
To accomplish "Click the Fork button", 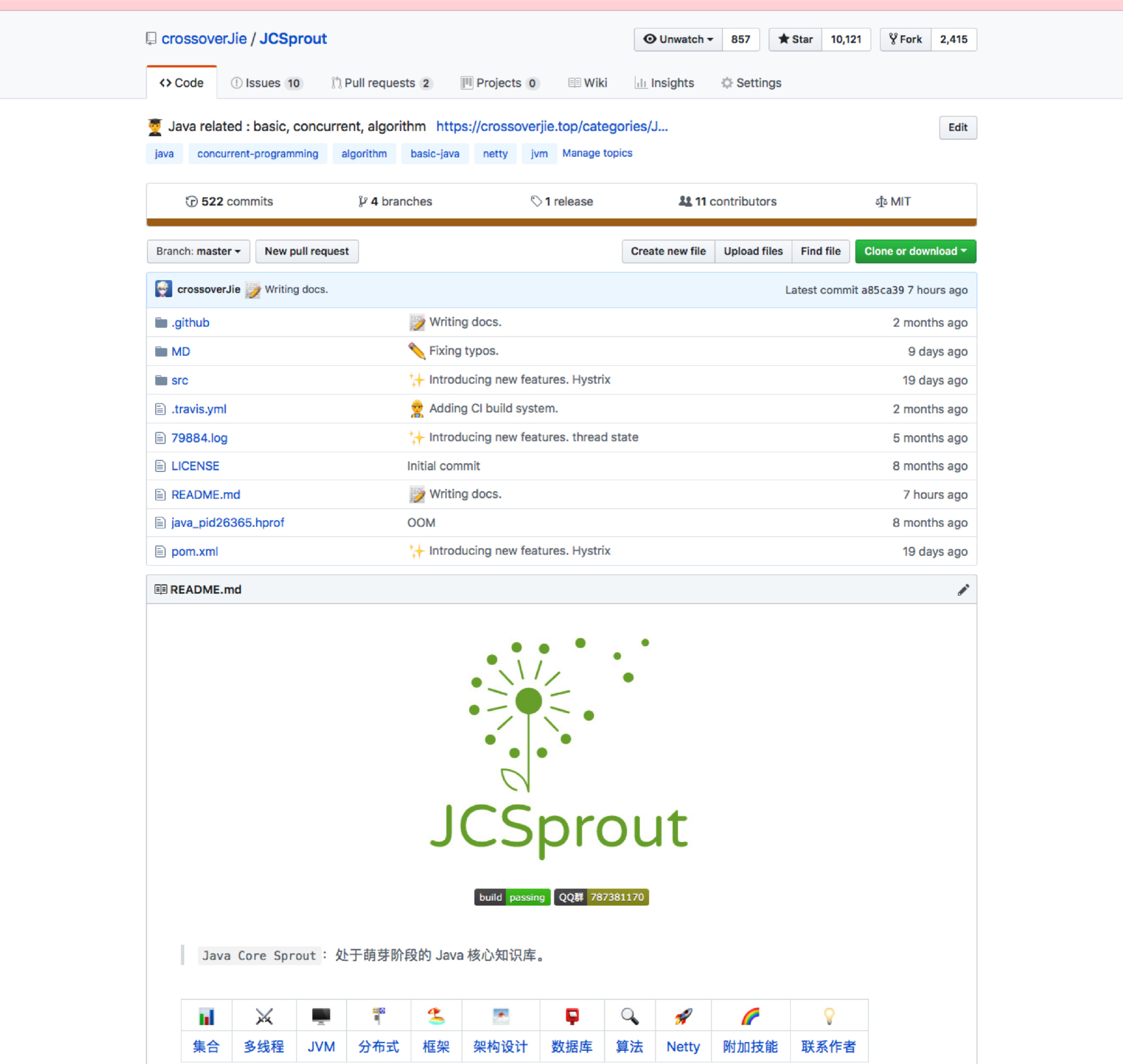I will (906, 39).
